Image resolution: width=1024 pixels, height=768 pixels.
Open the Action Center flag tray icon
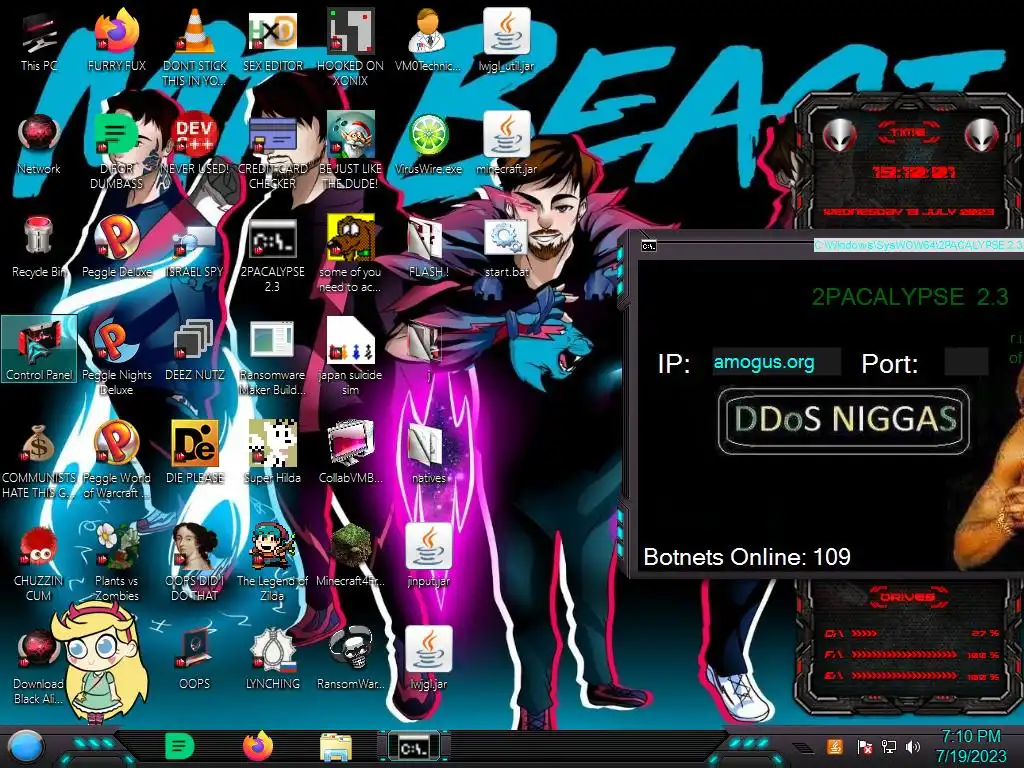point(864,746)
